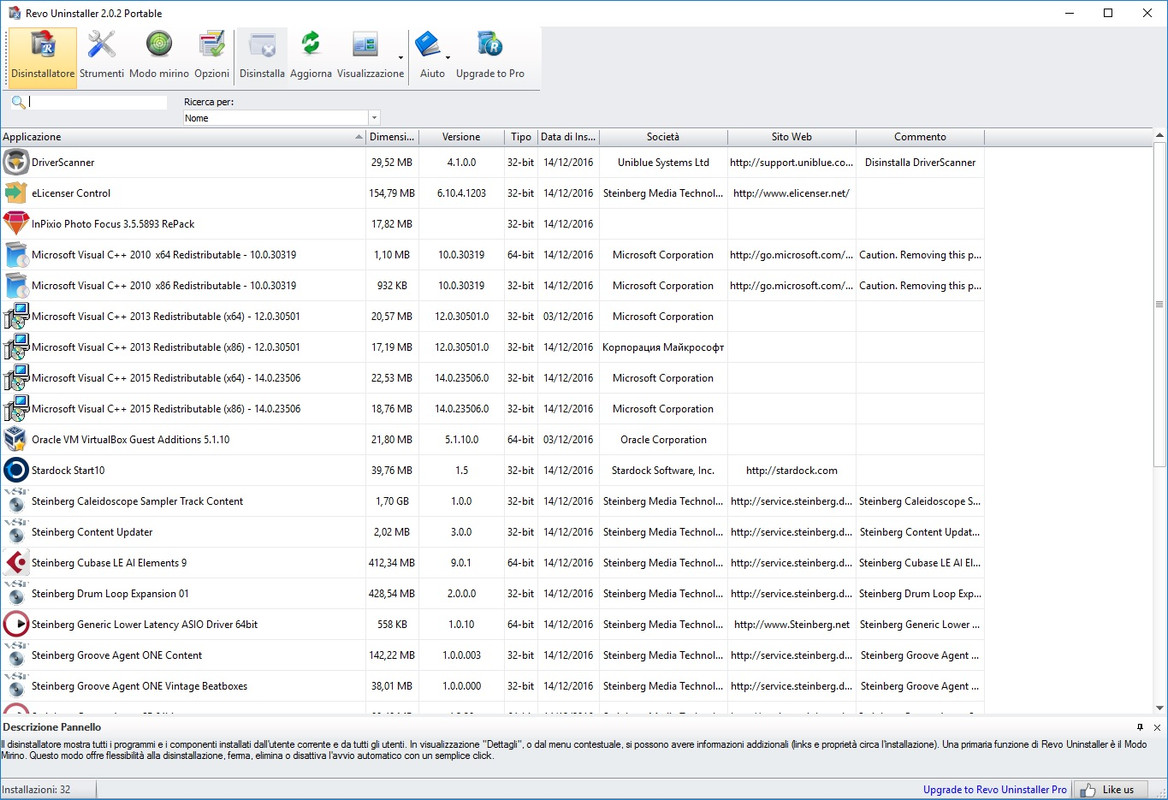
Task: Select Microsoft Visual C++ 2010 x86 Redistributable row
Action: tap(492, 285)
